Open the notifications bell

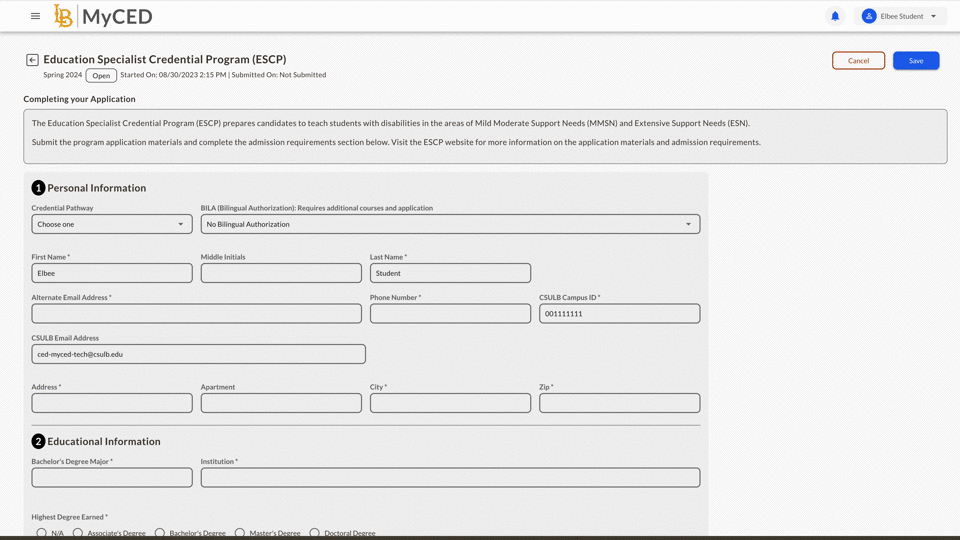pos(835,16)
